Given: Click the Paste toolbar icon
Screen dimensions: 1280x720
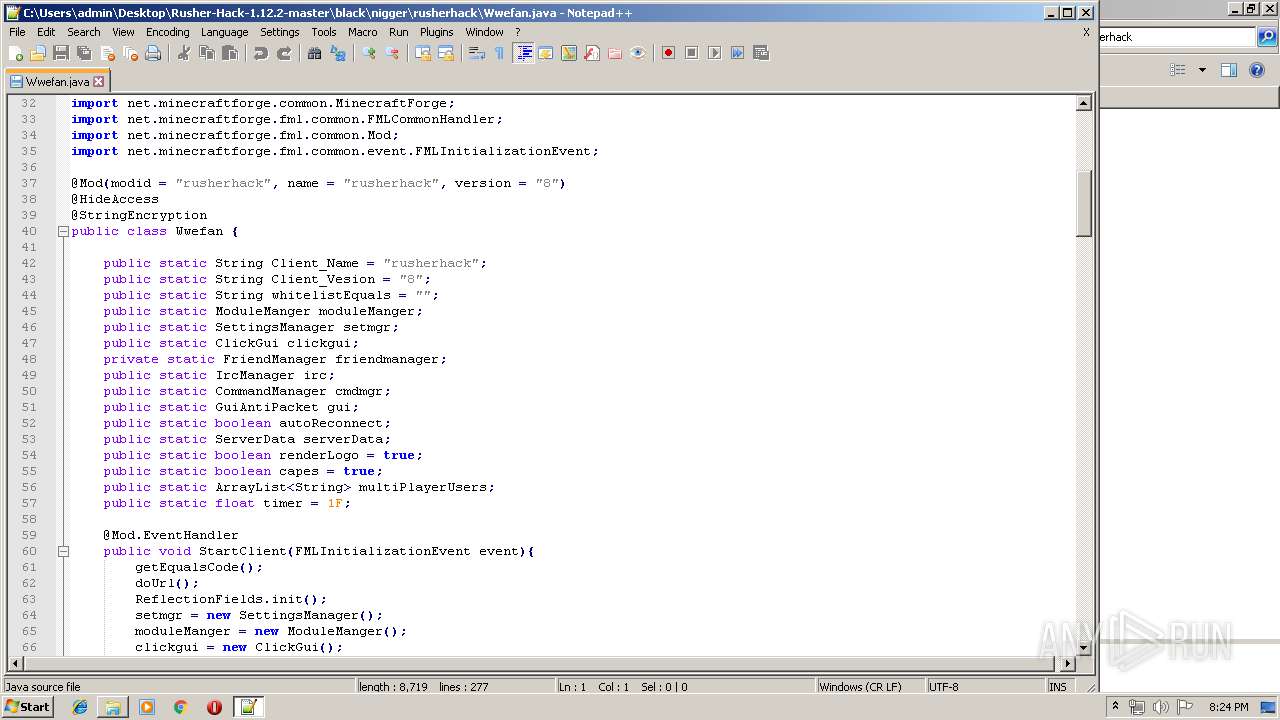Looking at the screenshot, I should (x=230, y=53).
